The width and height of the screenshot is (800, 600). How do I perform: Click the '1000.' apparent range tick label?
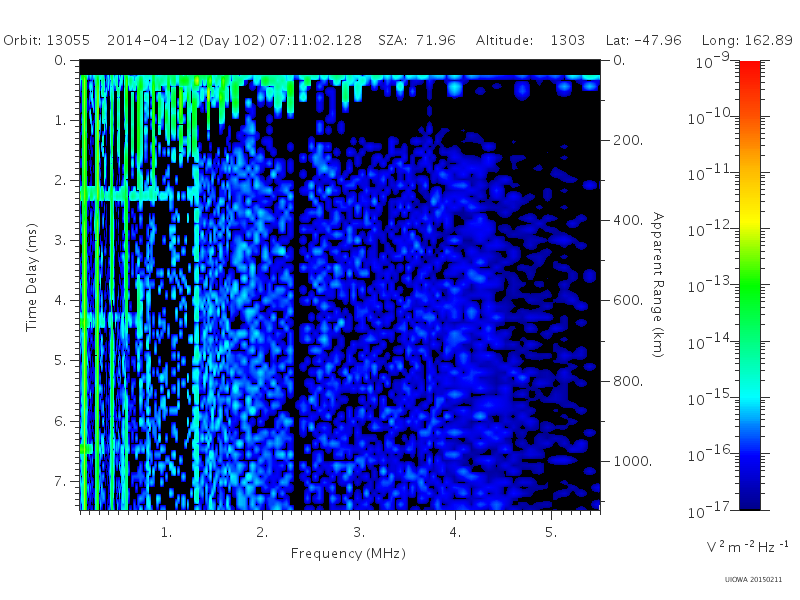633,461
